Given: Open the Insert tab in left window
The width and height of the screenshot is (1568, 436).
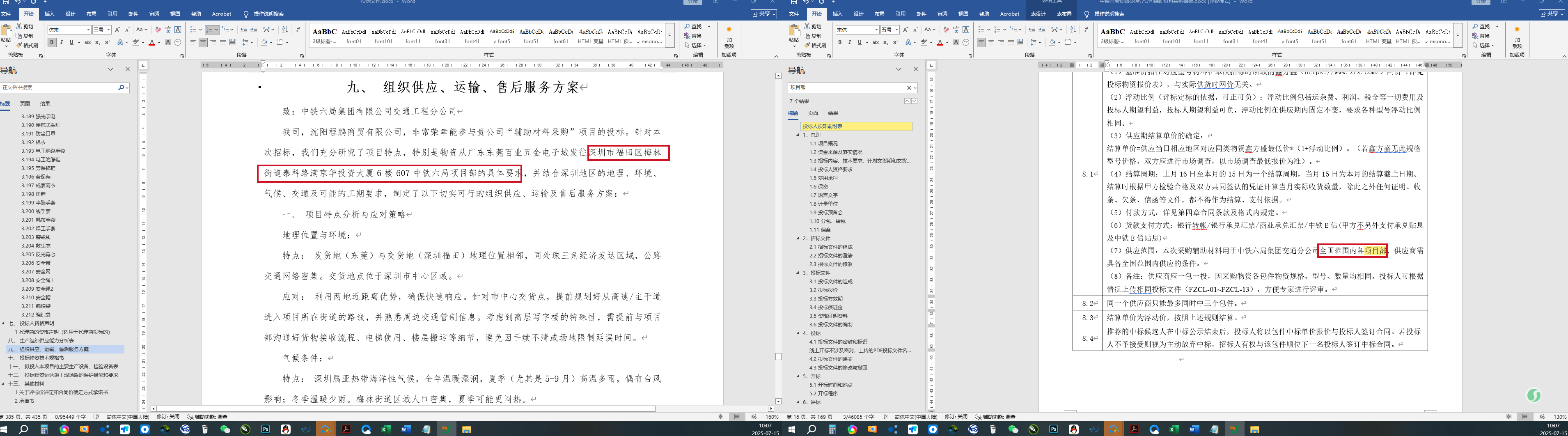Looking at the screenshot, I should pyautogui.click(x=49, y=14).
